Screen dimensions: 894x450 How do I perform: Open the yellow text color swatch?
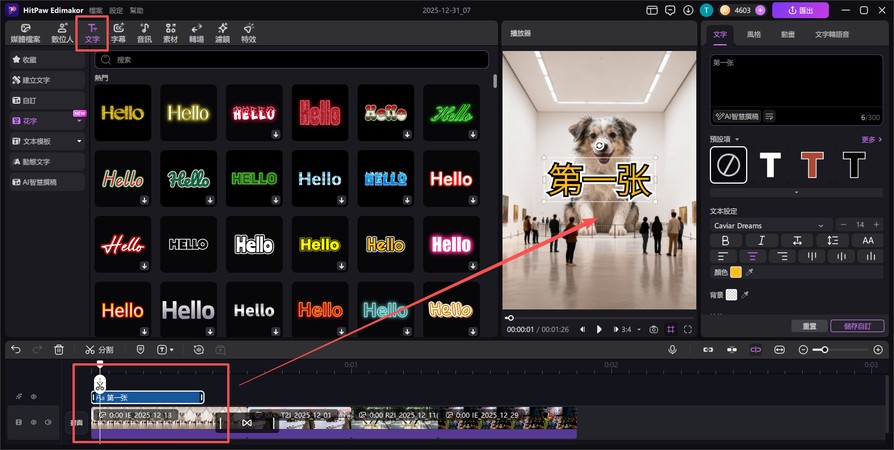736,273
